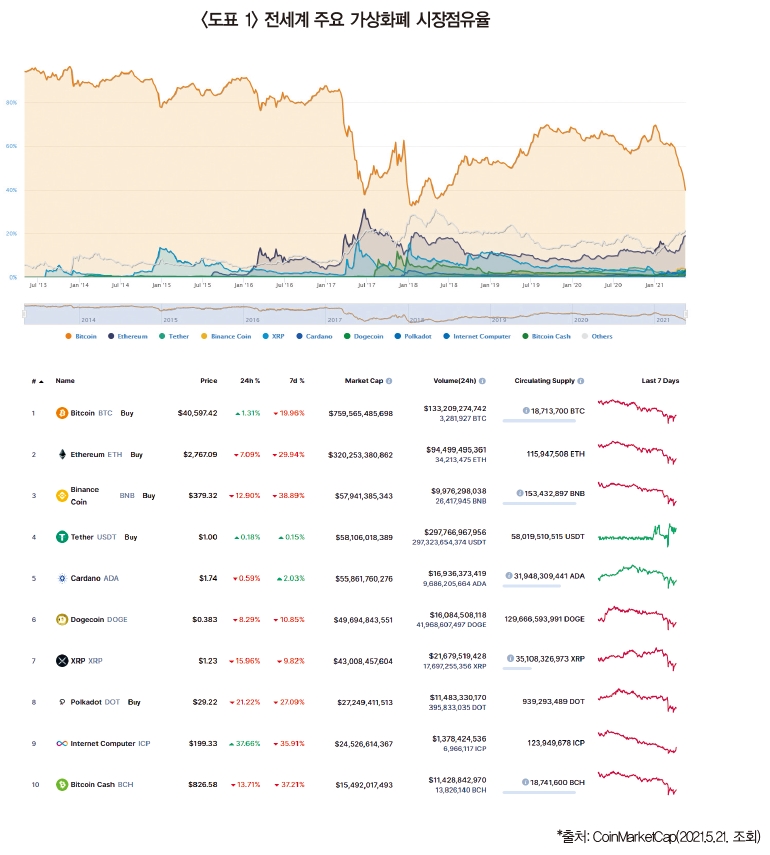Viewport: 770px width, 855px height.
Task: Click info icon beside 35,108,326,973 XRP
Action: (510, 658)
